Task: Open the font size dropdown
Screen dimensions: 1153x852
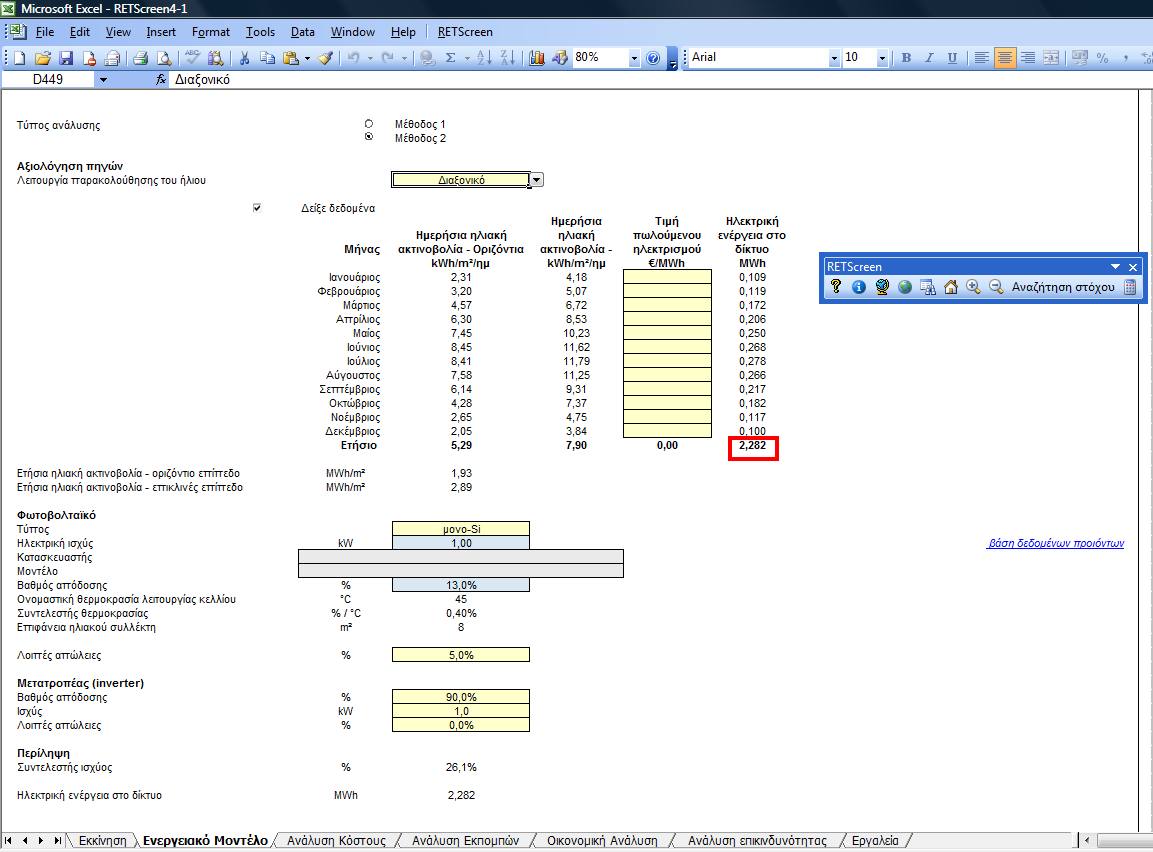Action: click(882, 59)
